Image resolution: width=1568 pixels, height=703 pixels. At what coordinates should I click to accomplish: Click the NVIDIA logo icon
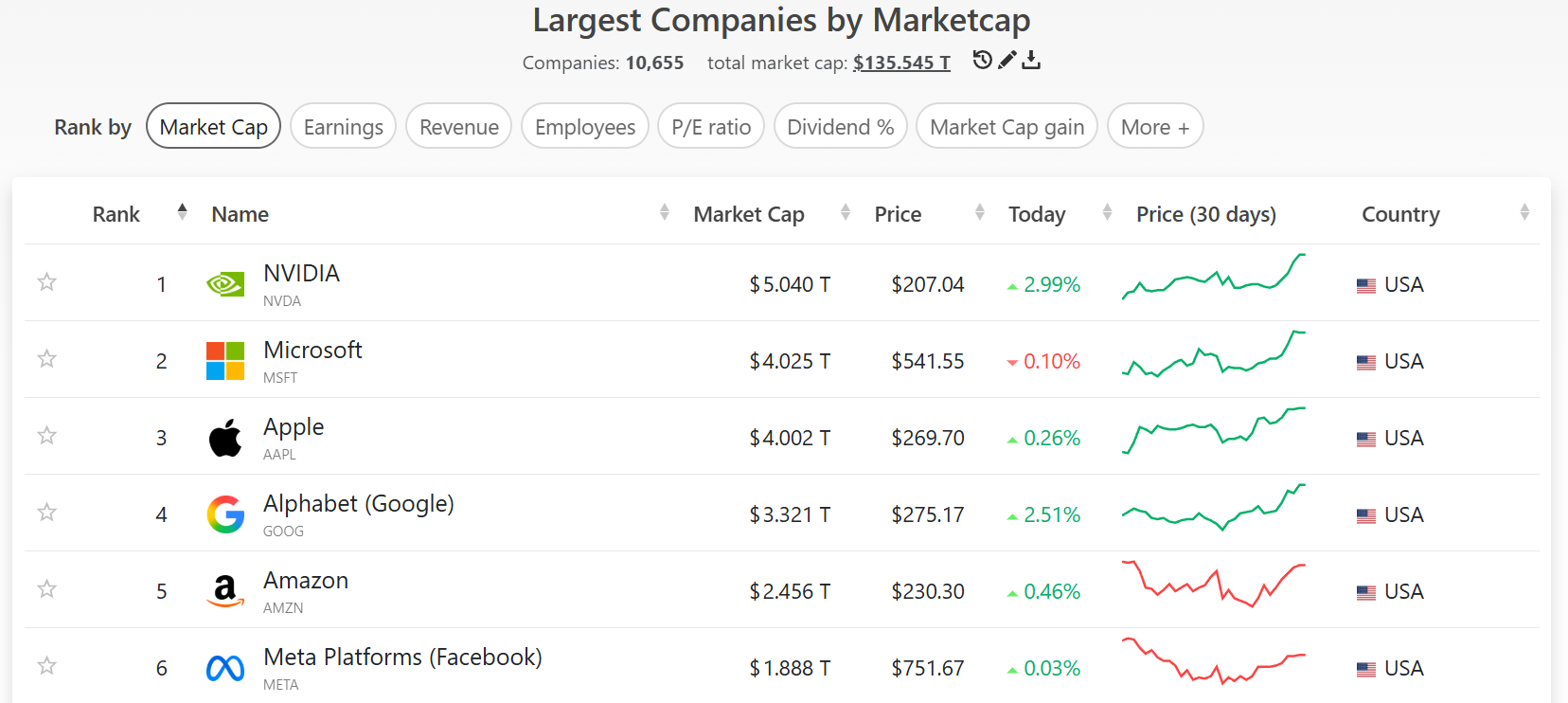(225, 283)
